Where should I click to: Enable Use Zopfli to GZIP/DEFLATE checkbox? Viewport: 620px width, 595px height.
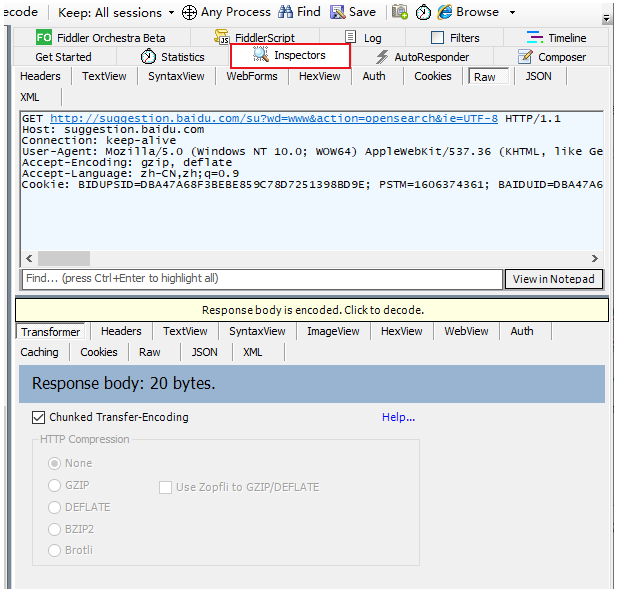tap(165, 487)
